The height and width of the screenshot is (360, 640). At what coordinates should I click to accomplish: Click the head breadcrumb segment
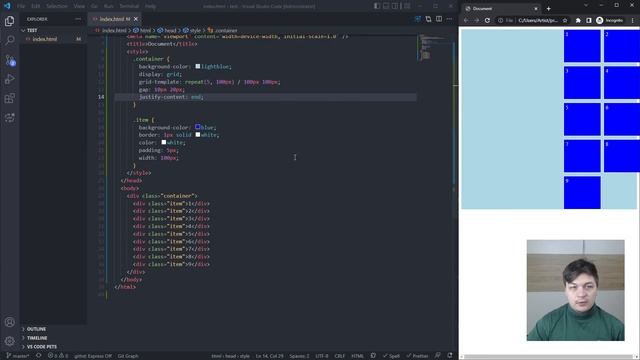167,31
